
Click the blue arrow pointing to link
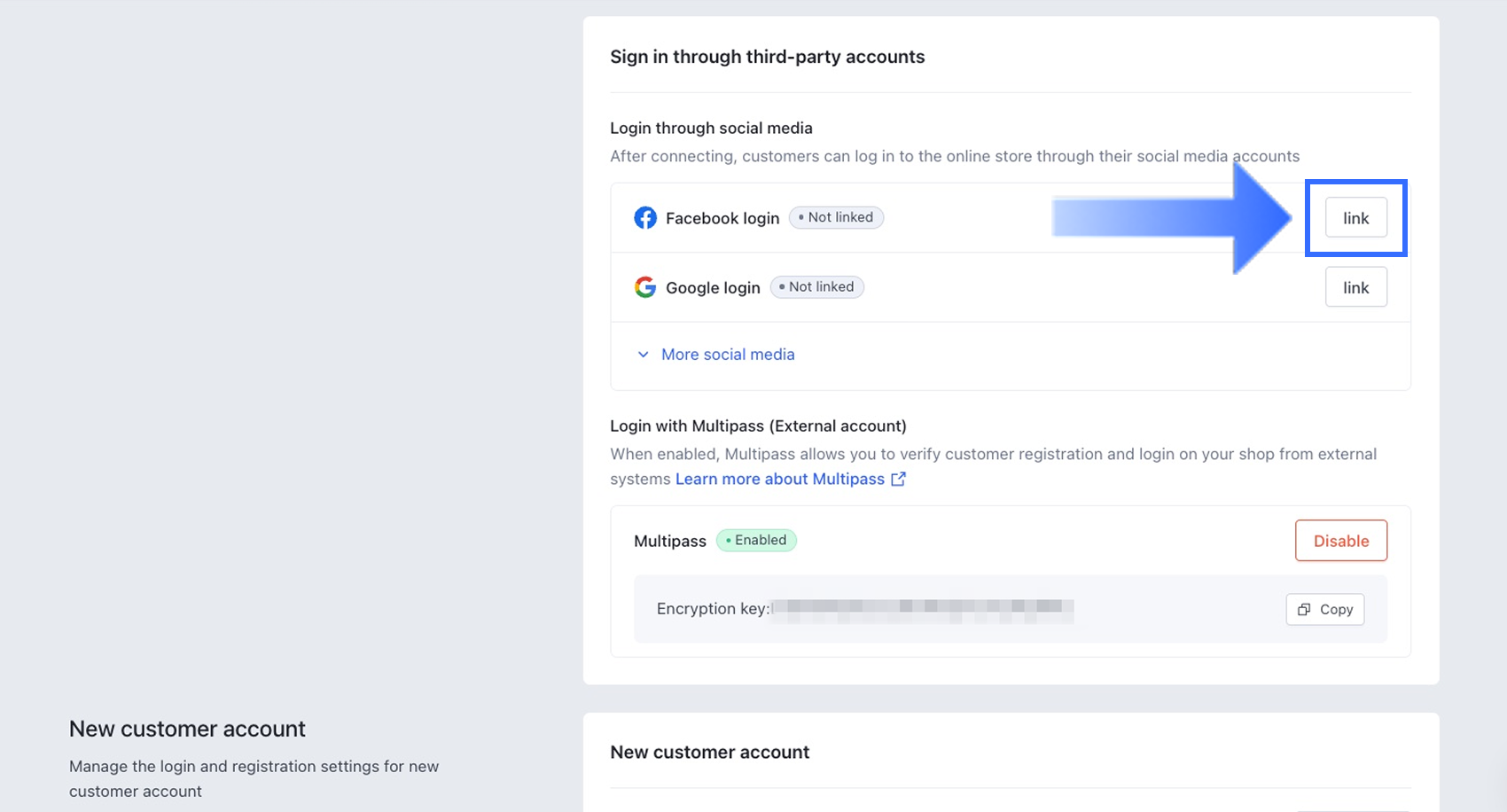[x=1170, y=218]
